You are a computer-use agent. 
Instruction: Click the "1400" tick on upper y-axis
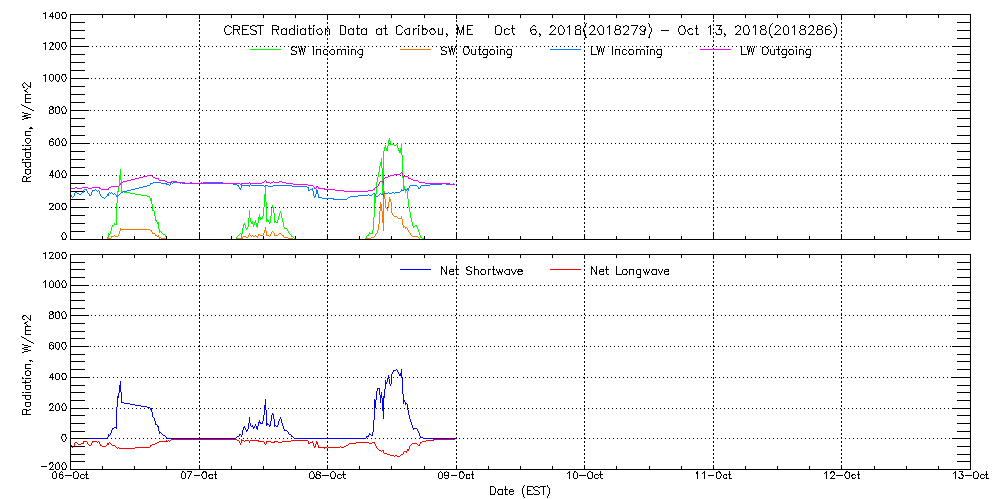[53, 18]
